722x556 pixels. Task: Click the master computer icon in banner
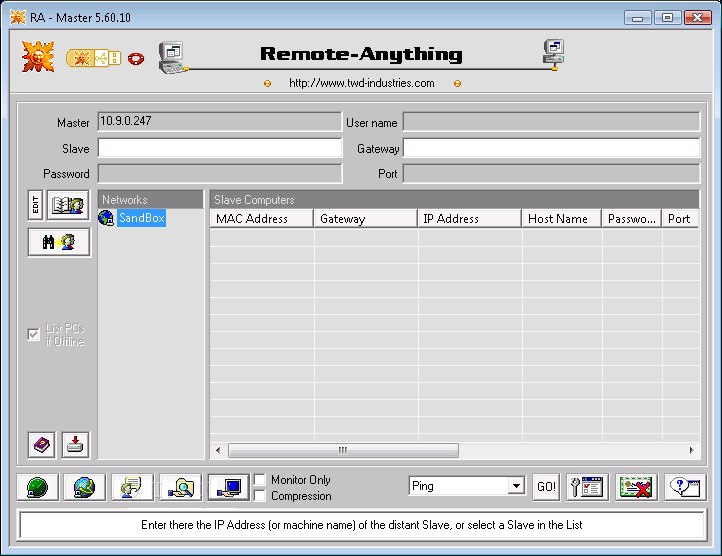pos(173,58)
